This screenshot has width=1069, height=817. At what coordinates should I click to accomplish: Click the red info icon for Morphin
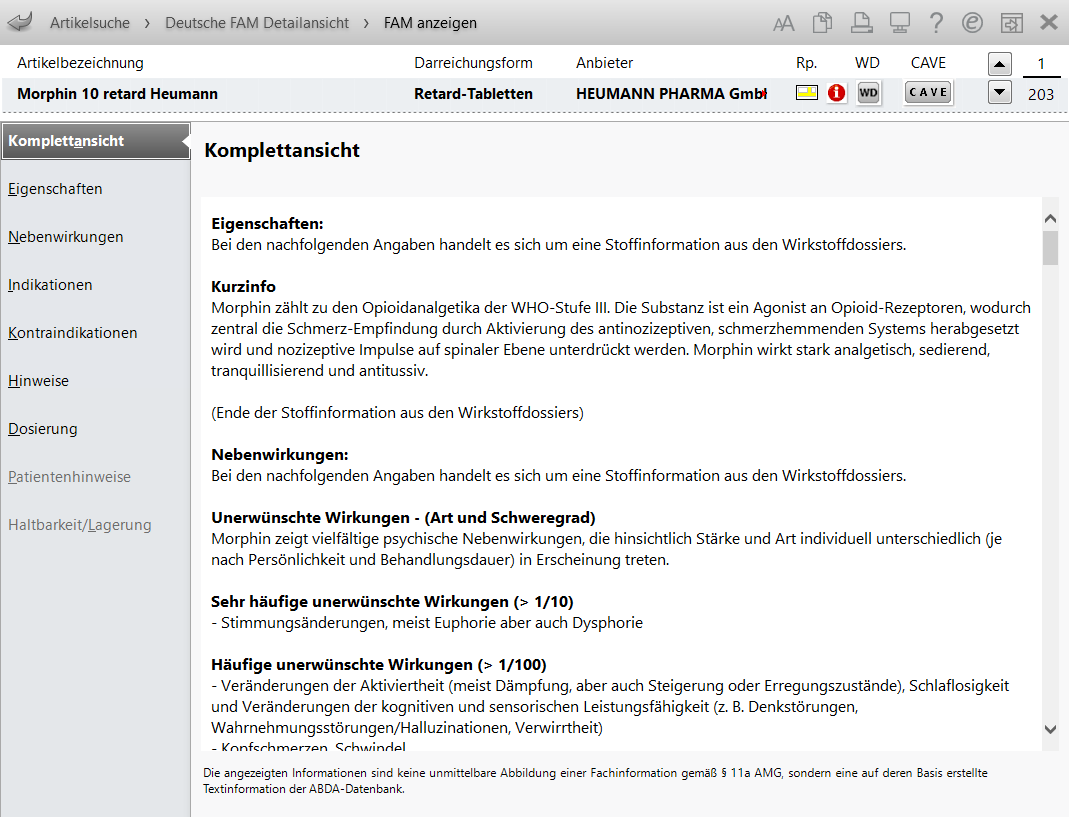tap(837, 92)
